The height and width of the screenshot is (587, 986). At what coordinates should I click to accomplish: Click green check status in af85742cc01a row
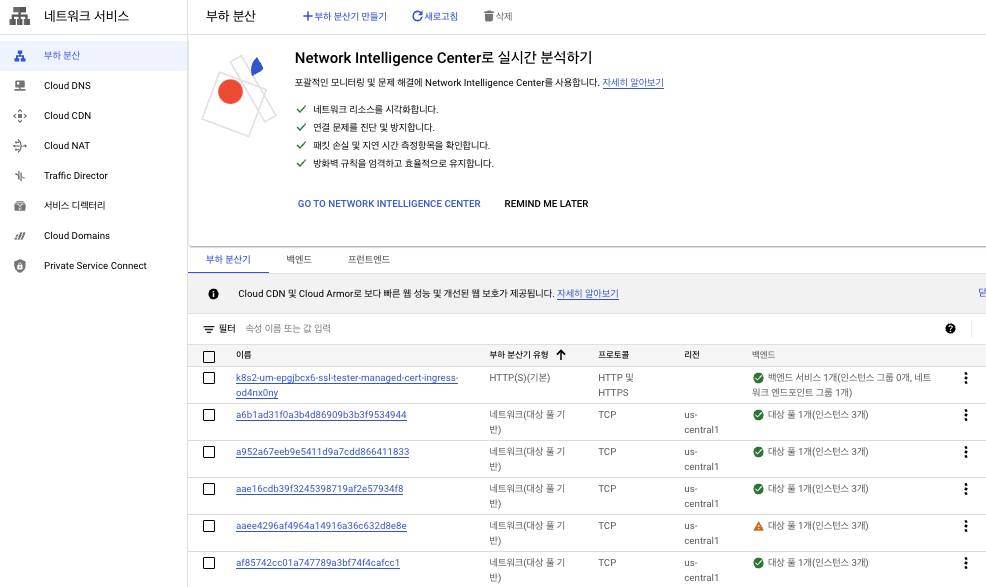tap(758, 564)
